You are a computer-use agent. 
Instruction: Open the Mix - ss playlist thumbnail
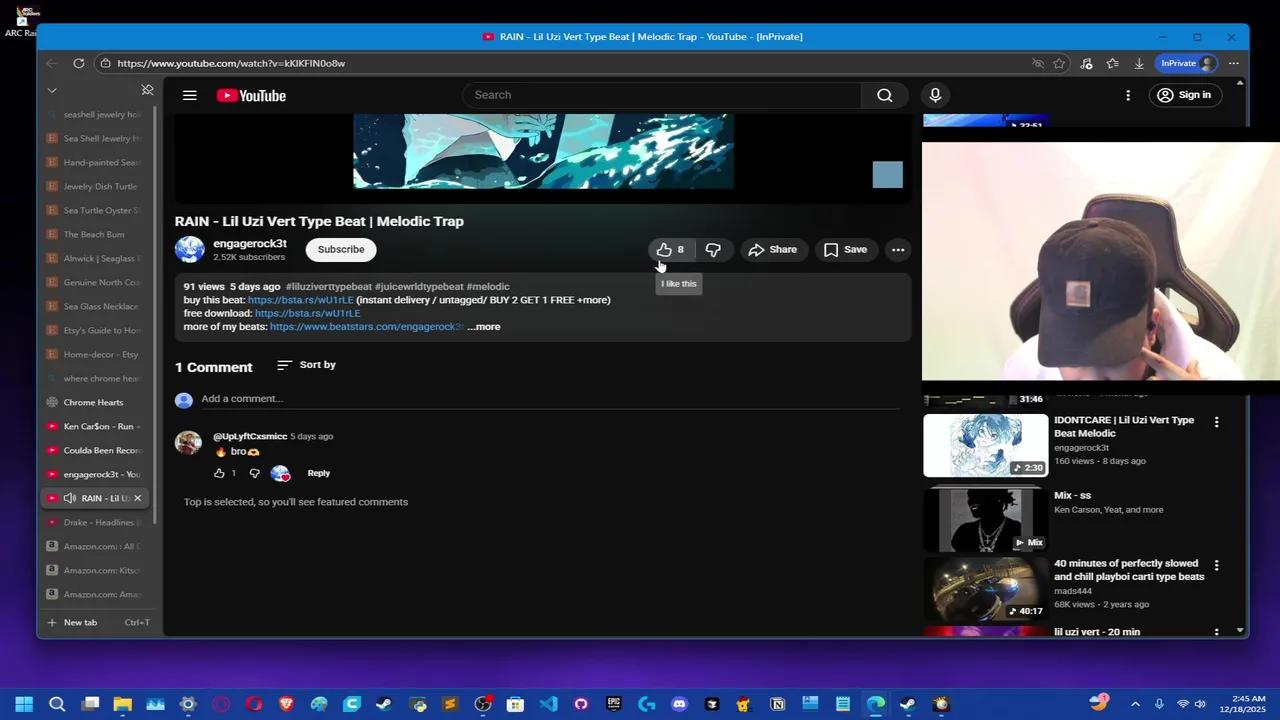tap(985, 519)
